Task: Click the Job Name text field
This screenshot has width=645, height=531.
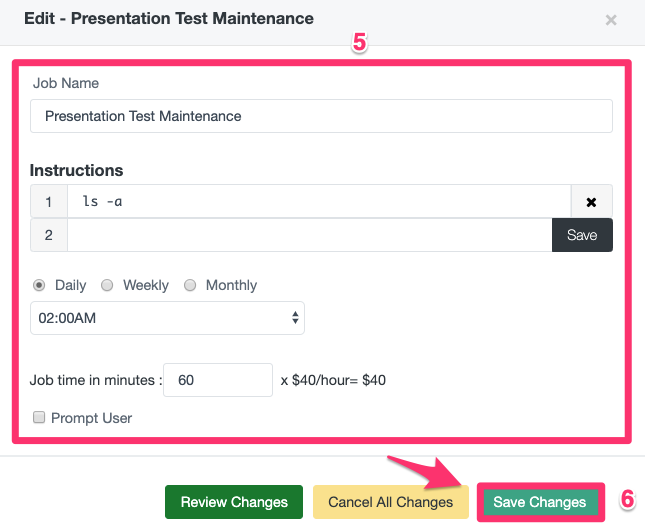Action: pos(320,116)
